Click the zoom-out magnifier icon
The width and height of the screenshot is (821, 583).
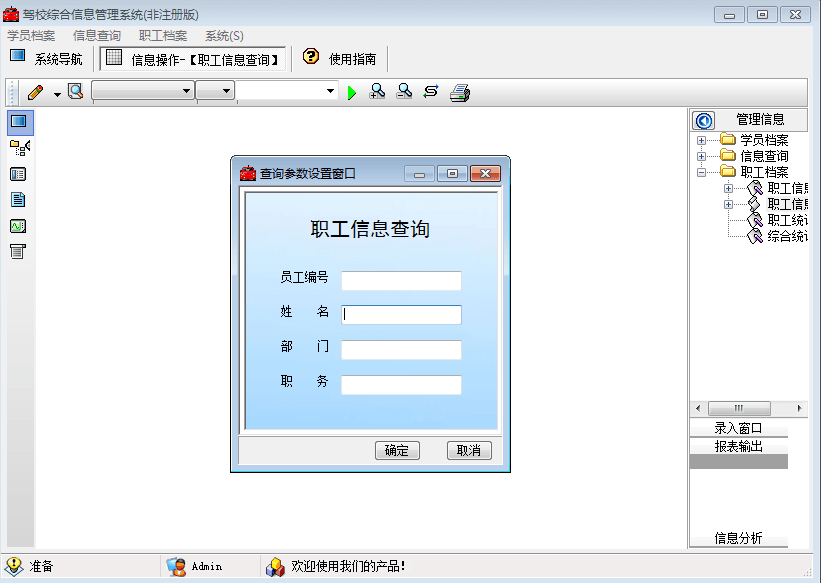tap(403, 91)
